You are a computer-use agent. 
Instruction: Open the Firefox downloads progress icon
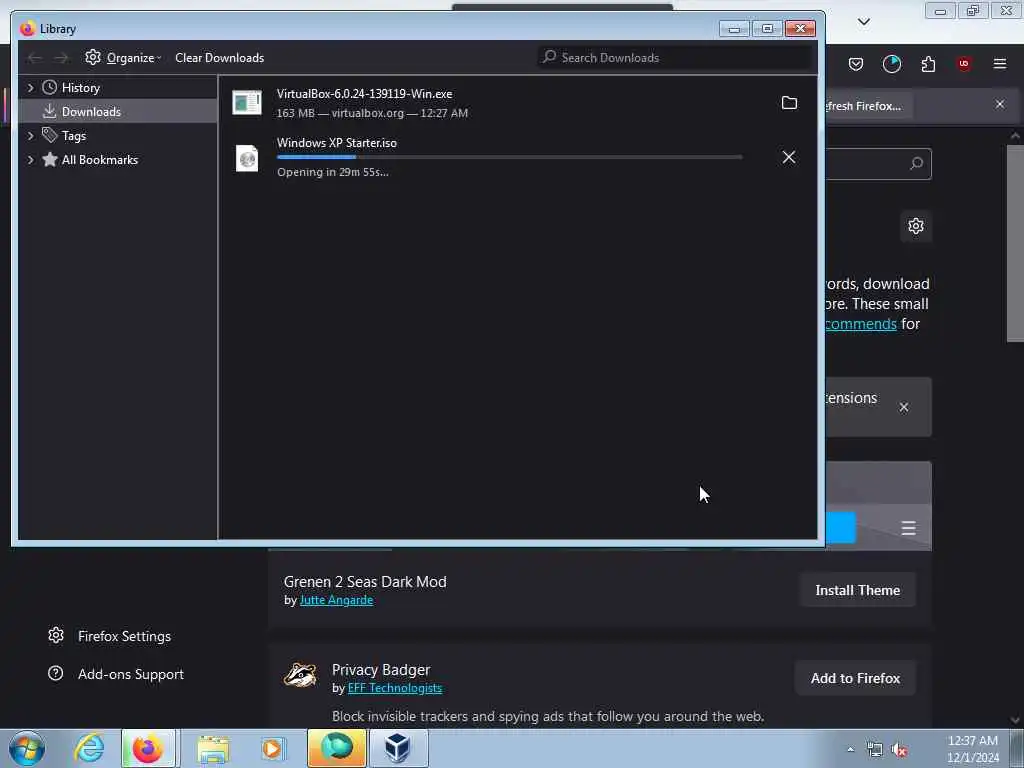[891, 64]
